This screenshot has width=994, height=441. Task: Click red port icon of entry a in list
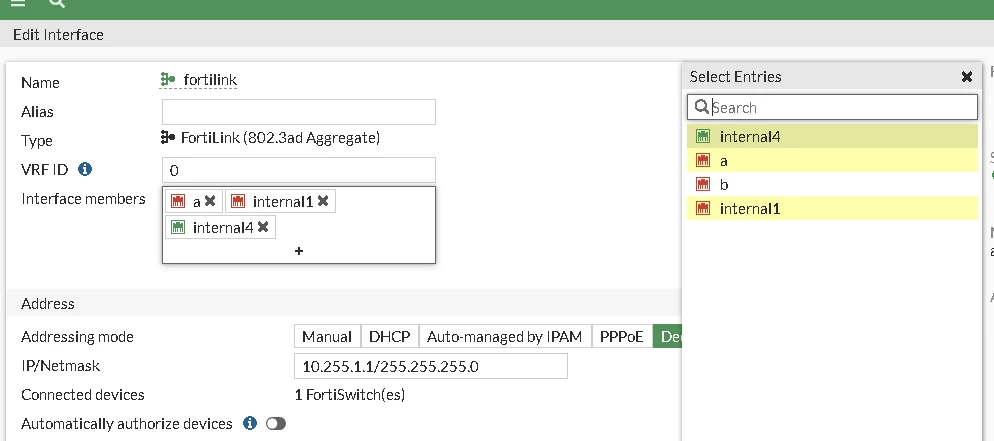(x=702, y=160)
